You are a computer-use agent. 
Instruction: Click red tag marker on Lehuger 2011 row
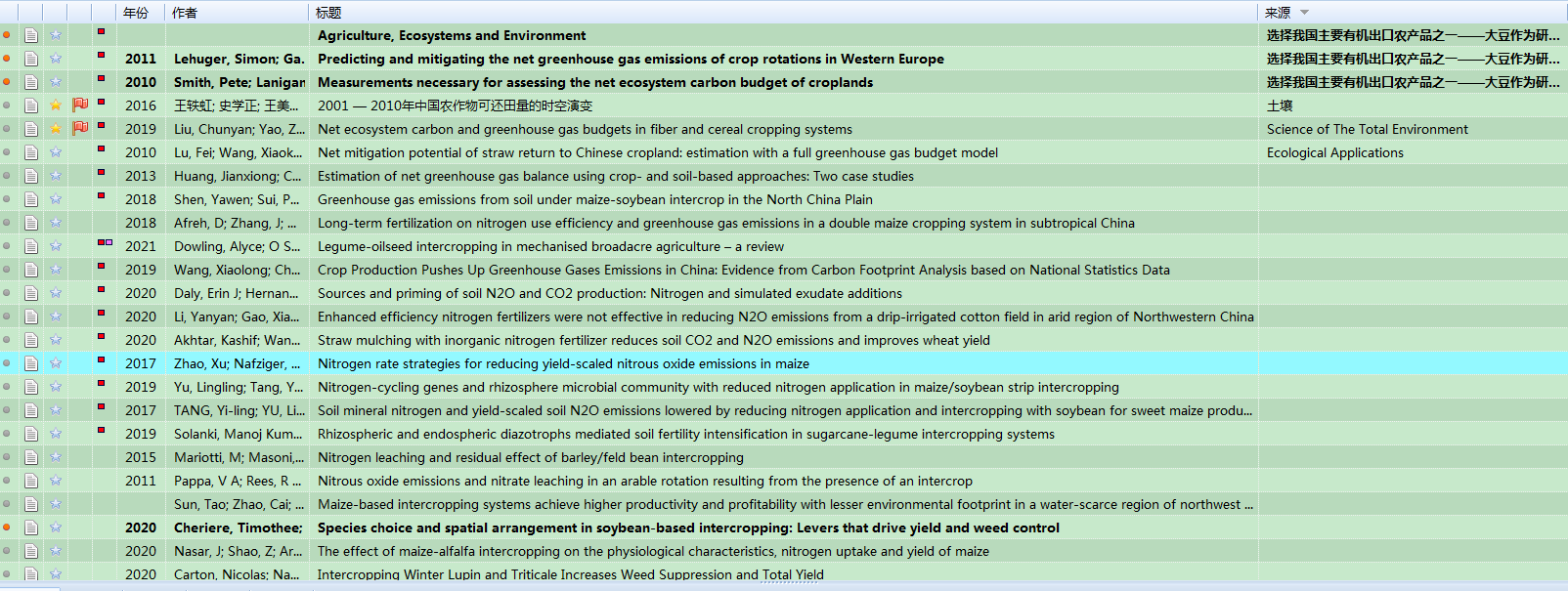(x=101, y=55)
